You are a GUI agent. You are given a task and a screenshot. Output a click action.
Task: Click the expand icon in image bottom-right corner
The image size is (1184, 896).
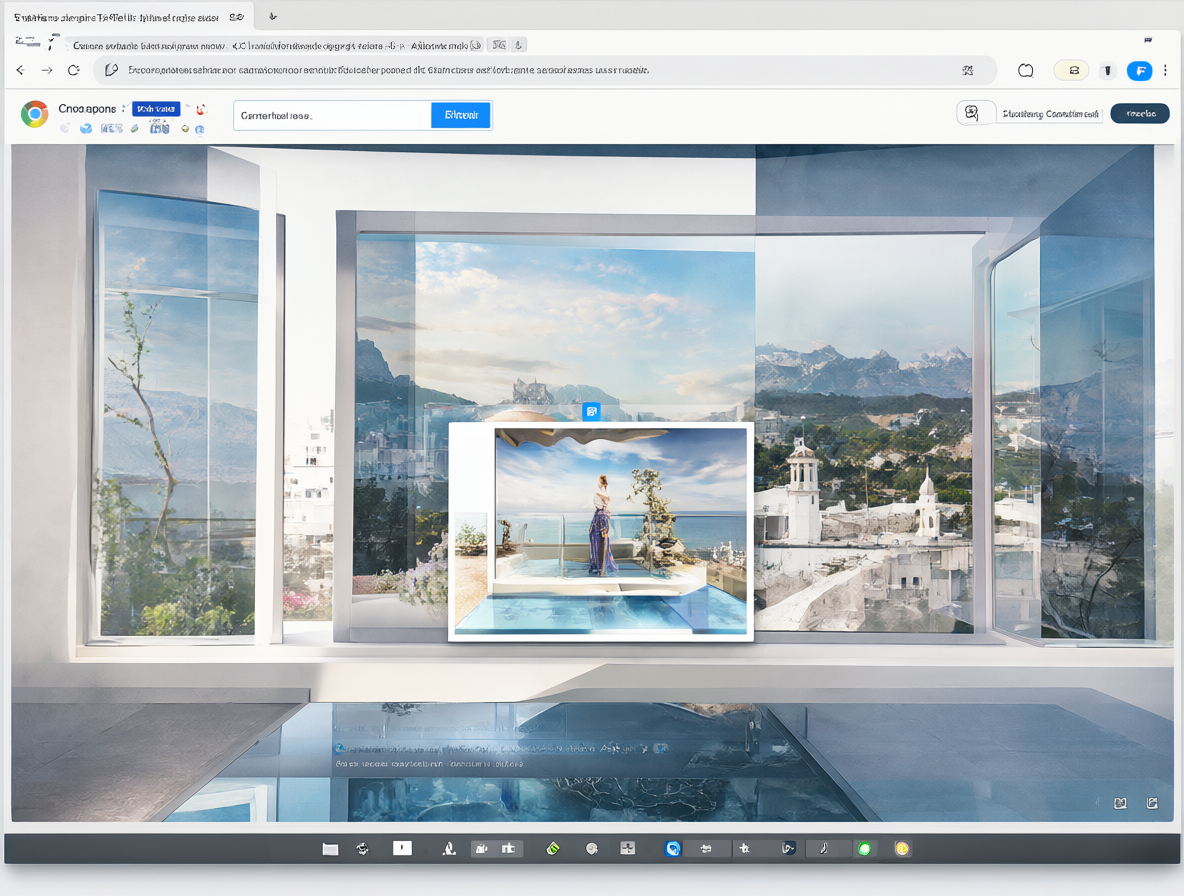pos(1152,803)
